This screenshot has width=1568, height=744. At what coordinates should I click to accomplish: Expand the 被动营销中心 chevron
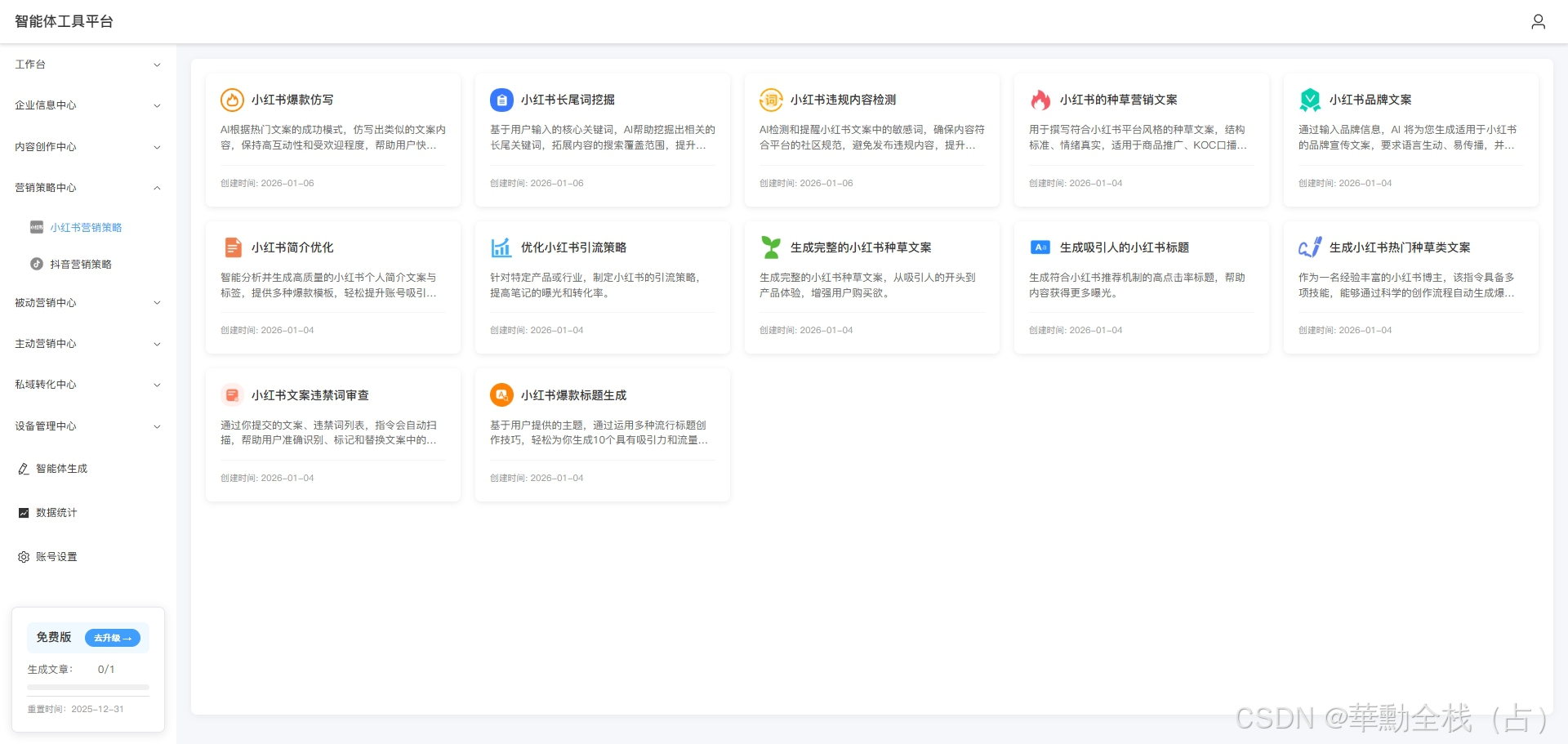[157, 303]
